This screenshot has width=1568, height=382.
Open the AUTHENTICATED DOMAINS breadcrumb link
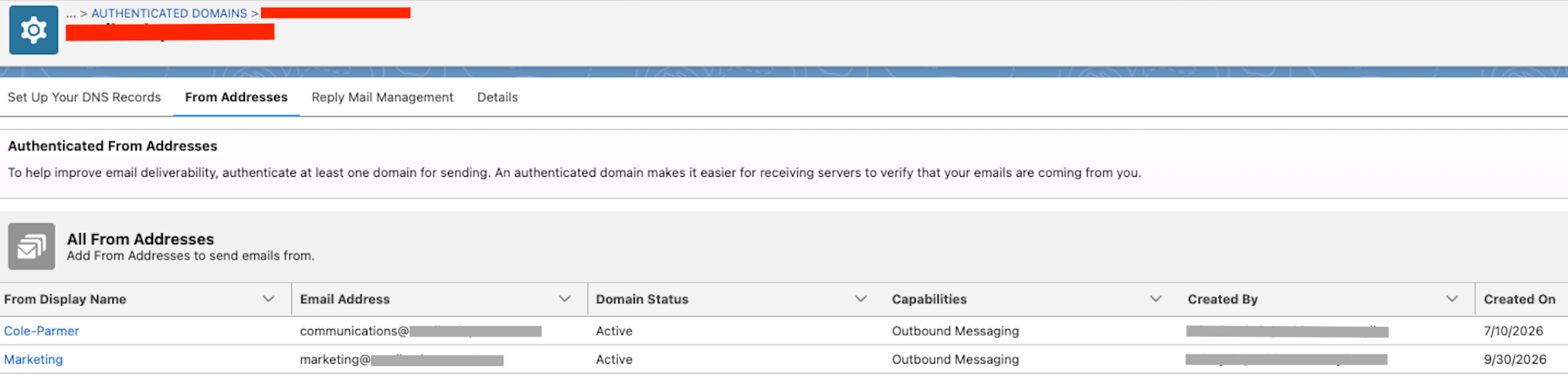click(x=169, y=13)
